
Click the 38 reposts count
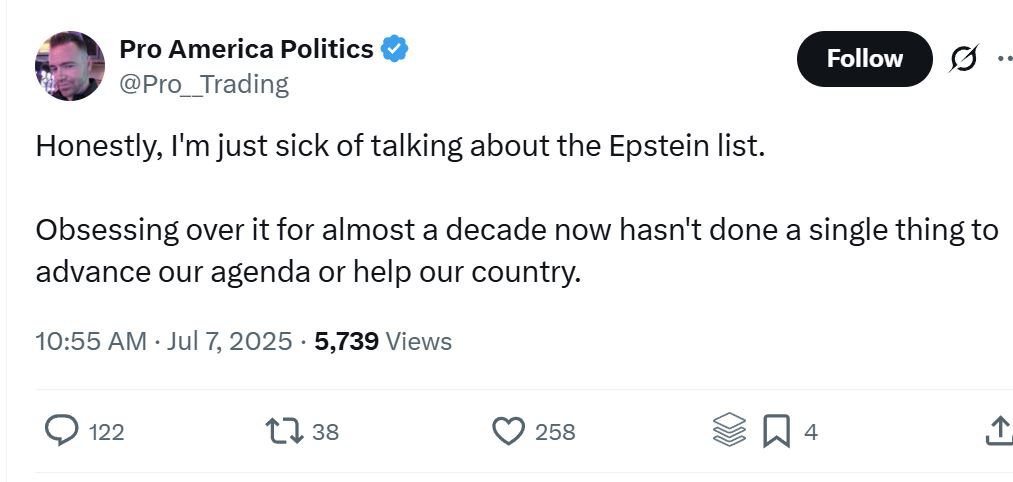(x=326, y=432)
